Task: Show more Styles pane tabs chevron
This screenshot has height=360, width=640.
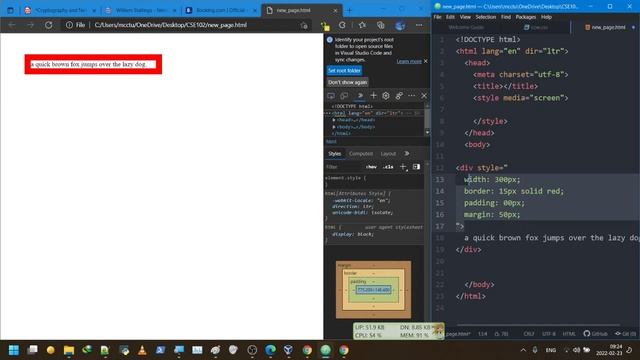Action: 407,153
